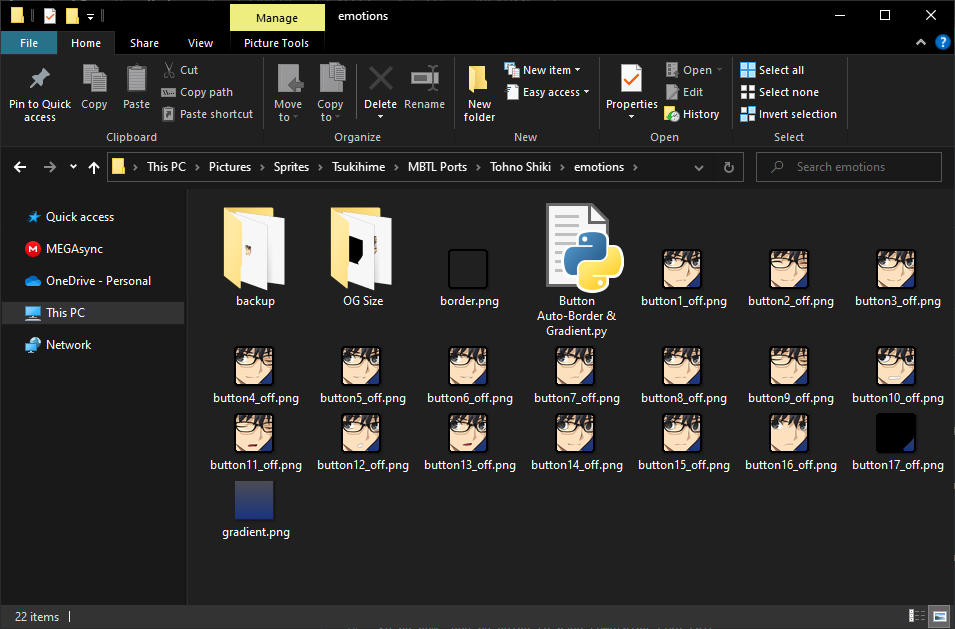Screen dimensions: 955x629
Task: Navigate to Tohno Shiki in address bar
Action: tap(520, 167)
